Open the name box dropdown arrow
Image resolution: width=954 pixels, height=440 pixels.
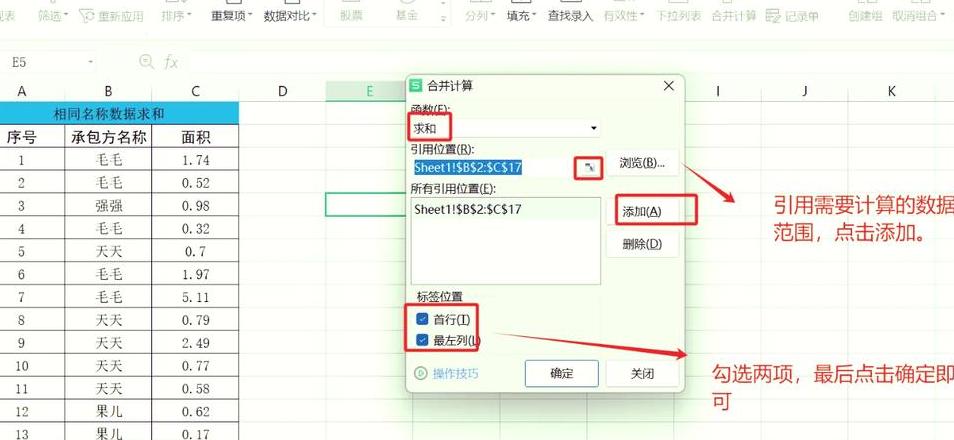click(x=91, y=62)
